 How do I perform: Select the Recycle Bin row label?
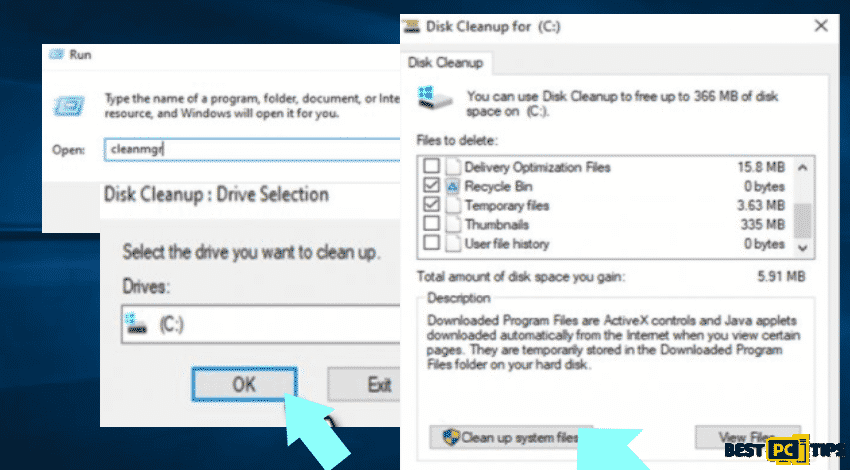(498, 186)
